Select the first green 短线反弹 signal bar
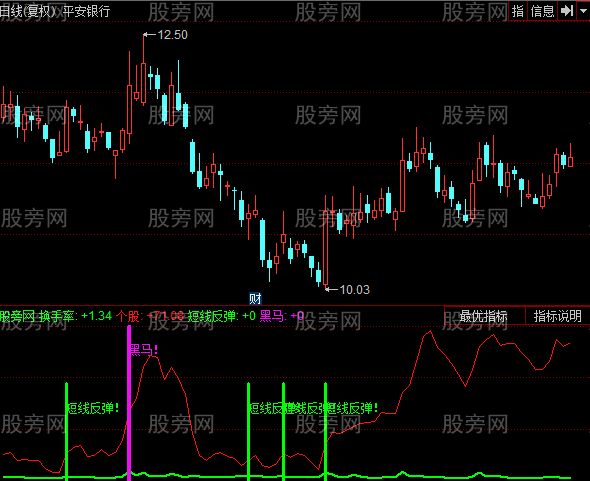590x481 pixels. (67, 431)
